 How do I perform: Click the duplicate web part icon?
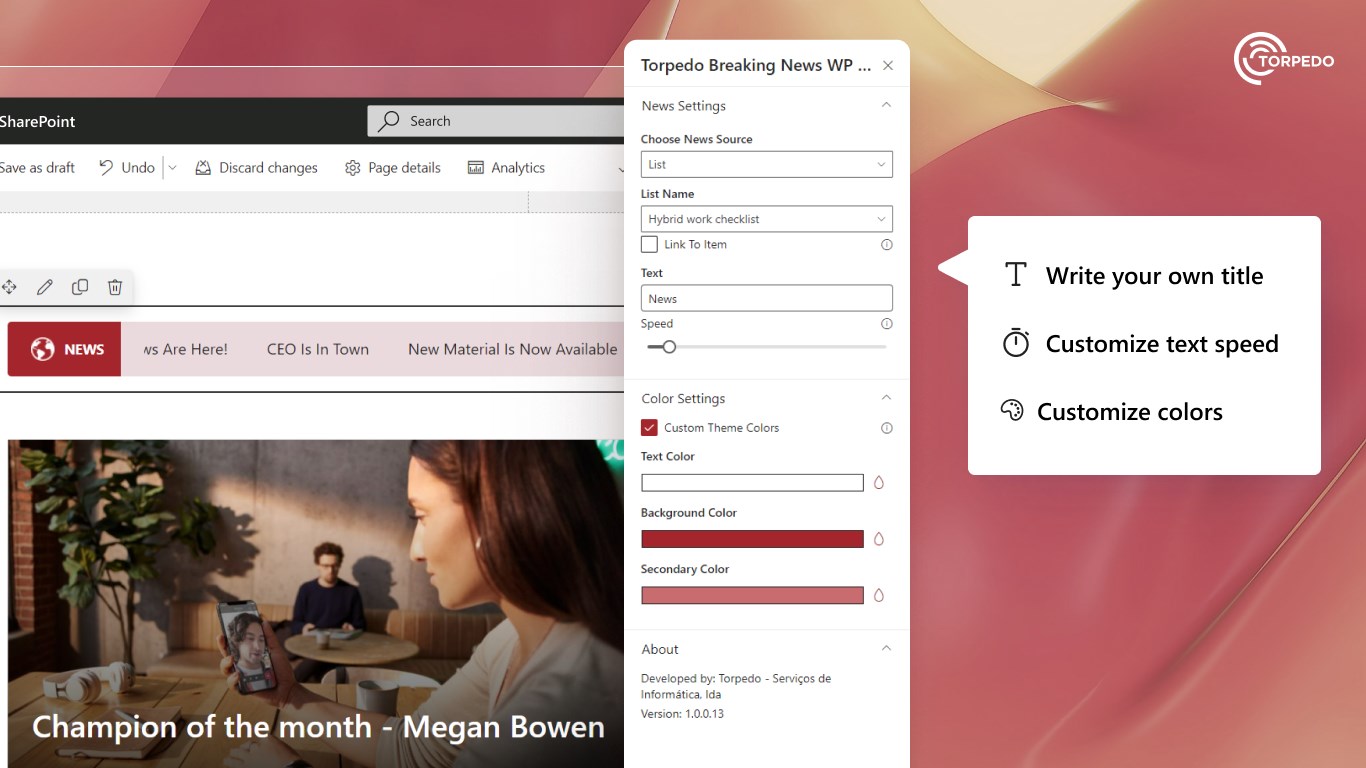[80, 287]
